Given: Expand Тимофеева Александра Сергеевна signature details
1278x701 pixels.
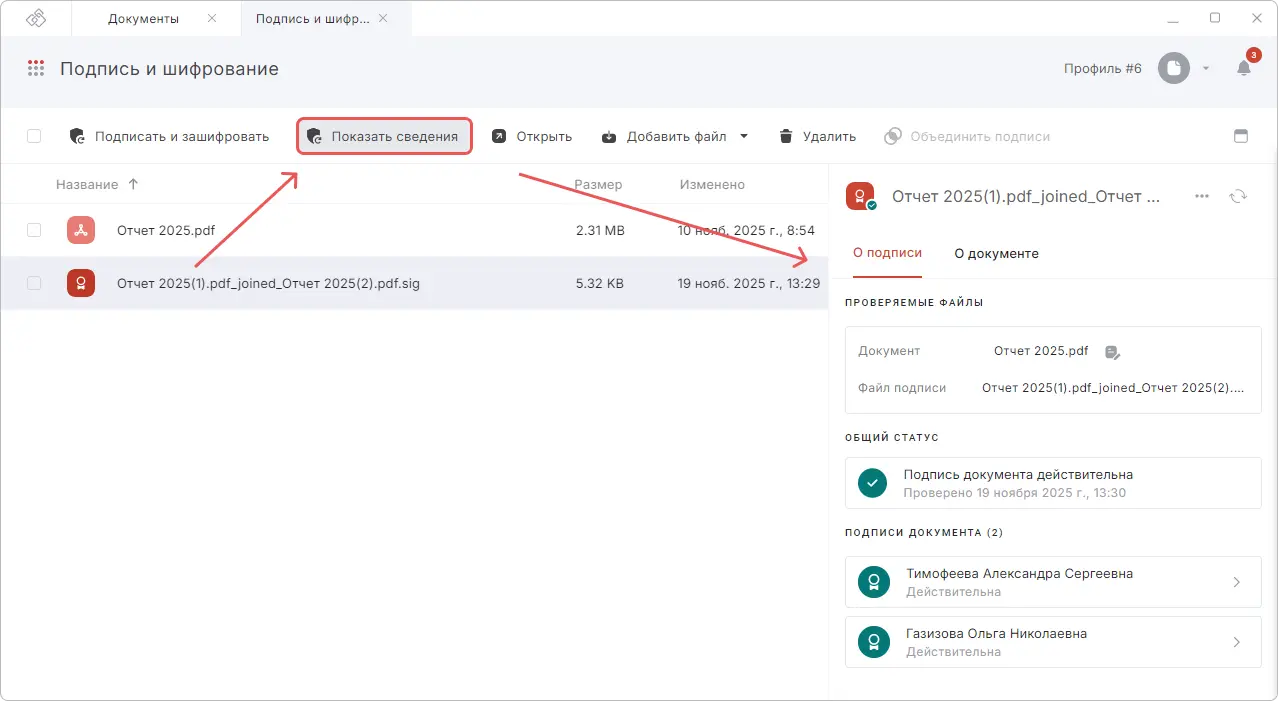Looking at the screenshot, I should (1236, 581).
